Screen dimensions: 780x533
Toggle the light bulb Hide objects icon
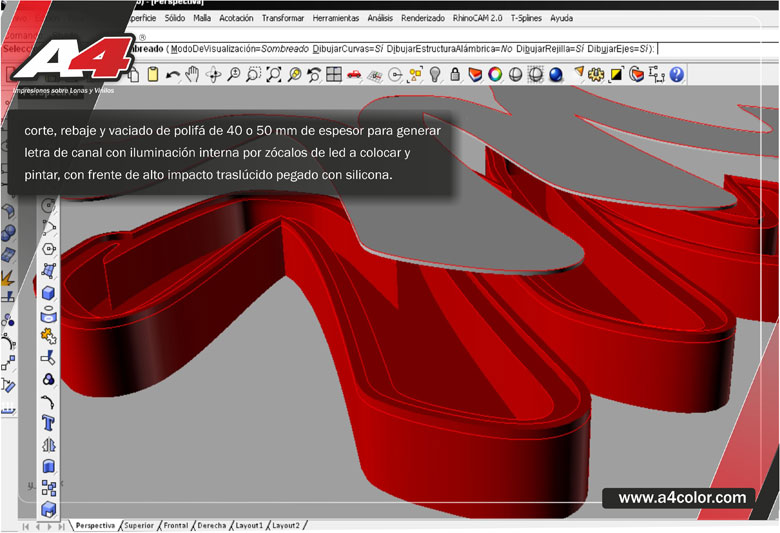435,74
